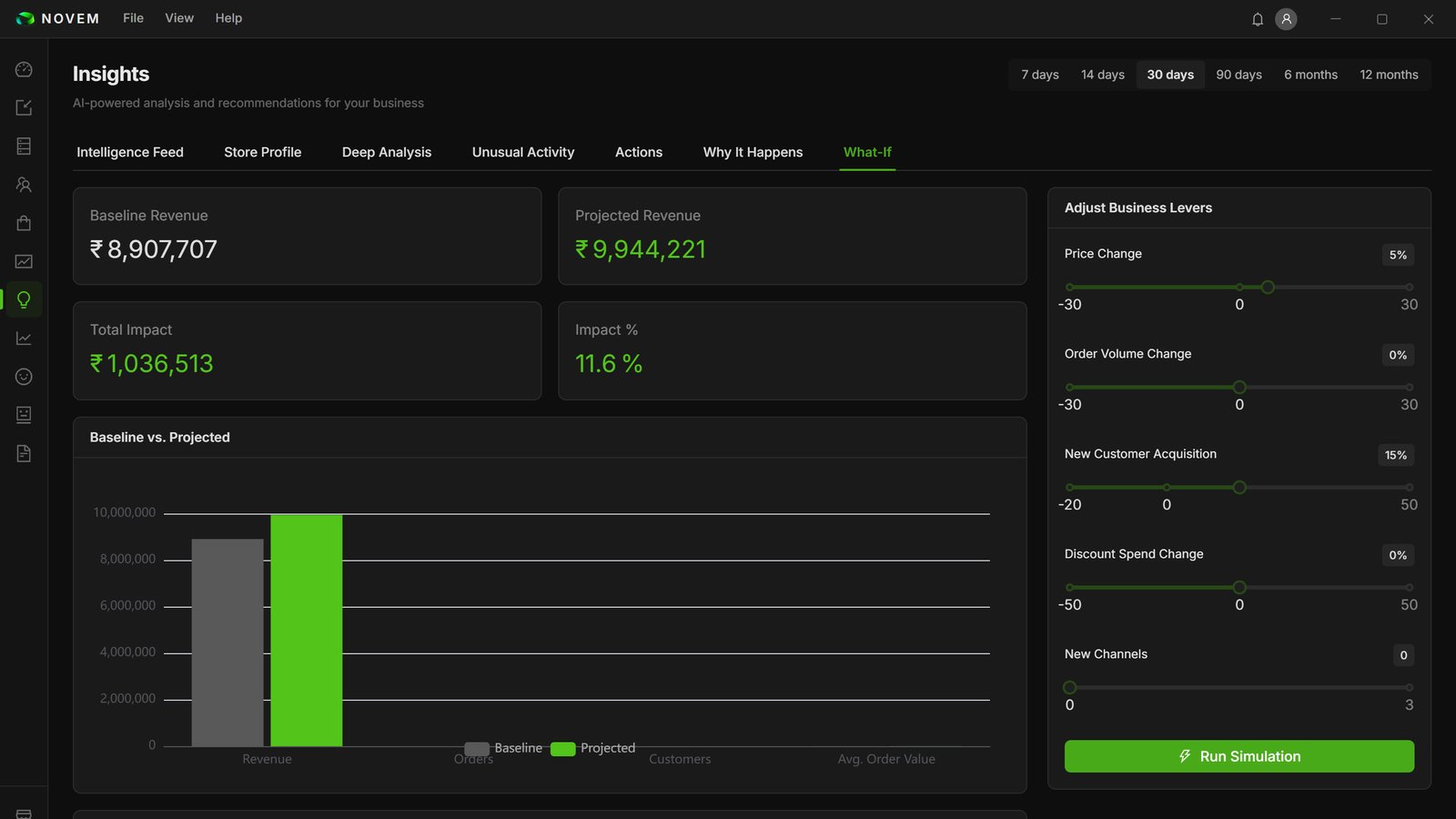Screen dimensions: 1456x819
Task: Click the green Projected revenue bar
Action: click(x=307, y=631)
